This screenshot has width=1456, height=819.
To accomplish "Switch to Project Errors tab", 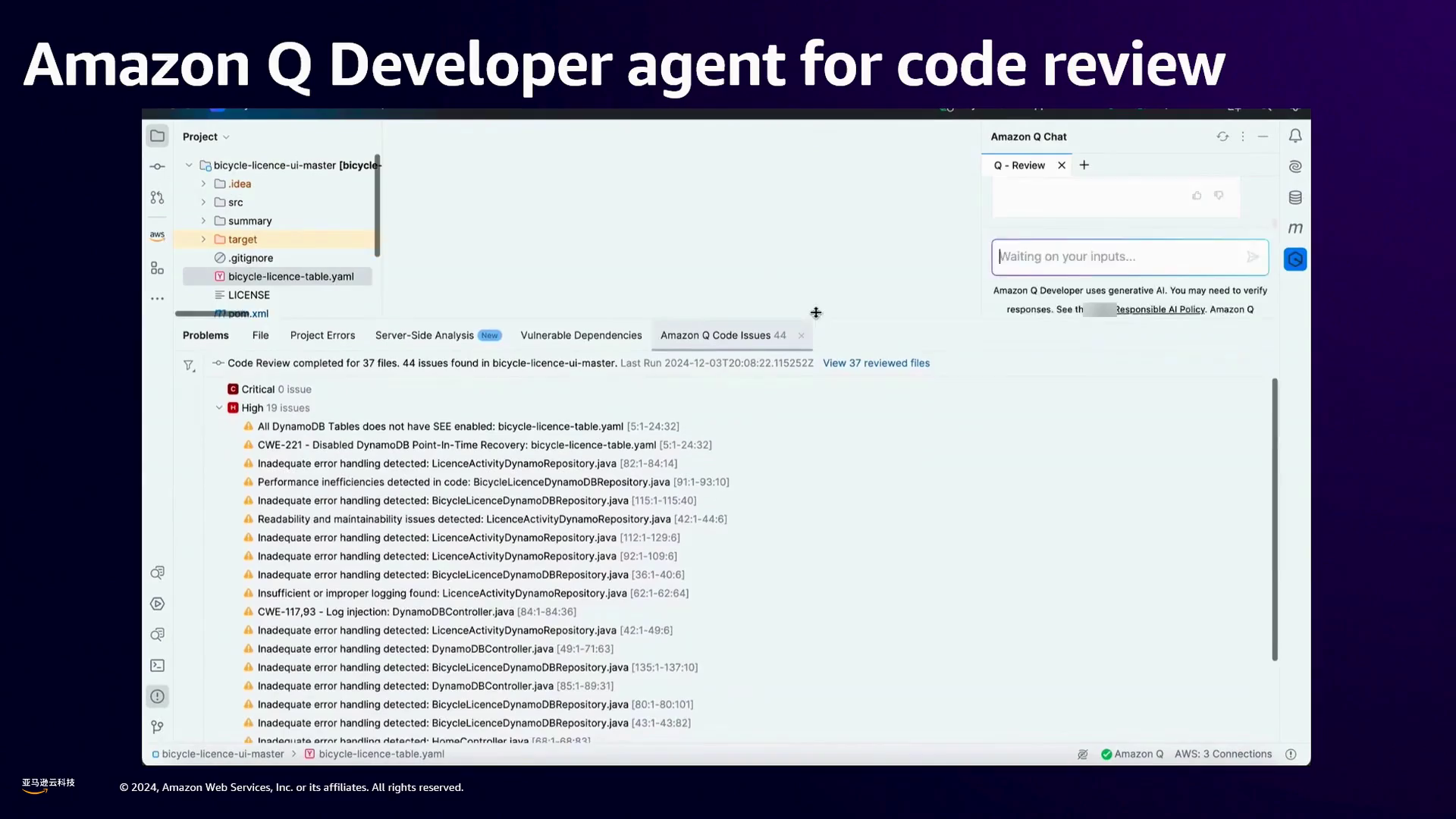I will click(322, 335).
